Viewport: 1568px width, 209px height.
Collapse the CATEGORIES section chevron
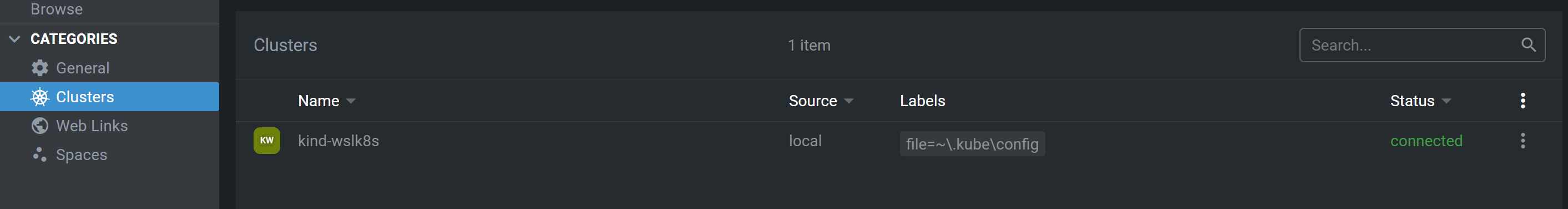tap(14, 39)
